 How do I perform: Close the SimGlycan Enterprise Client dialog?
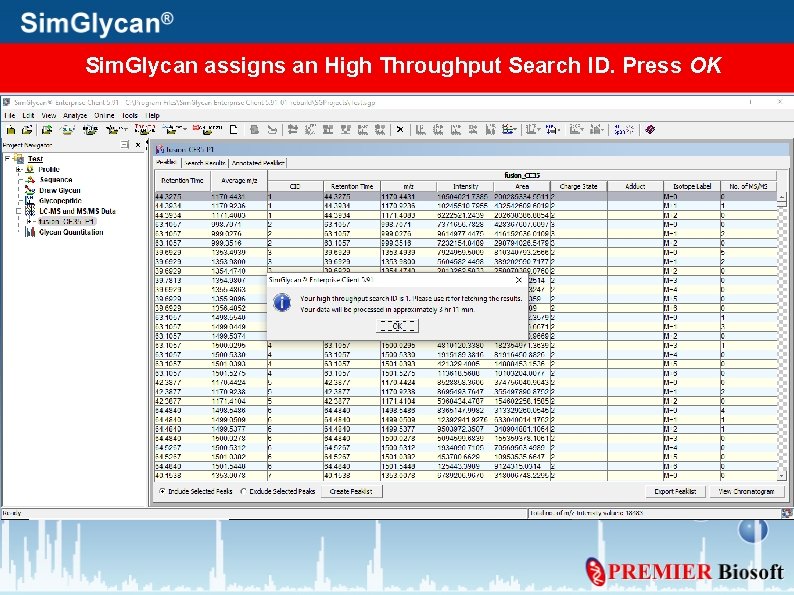[518, 280]
